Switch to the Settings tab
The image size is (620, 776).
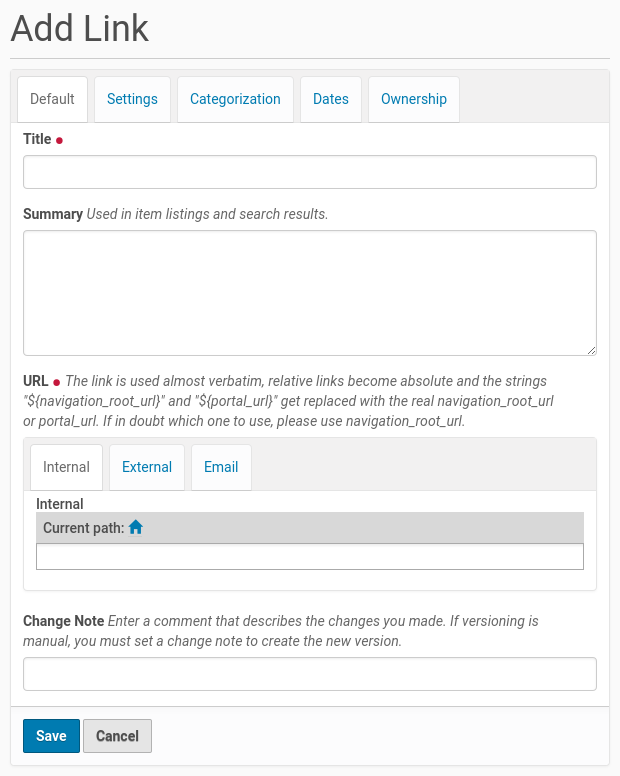pos(132,99)
